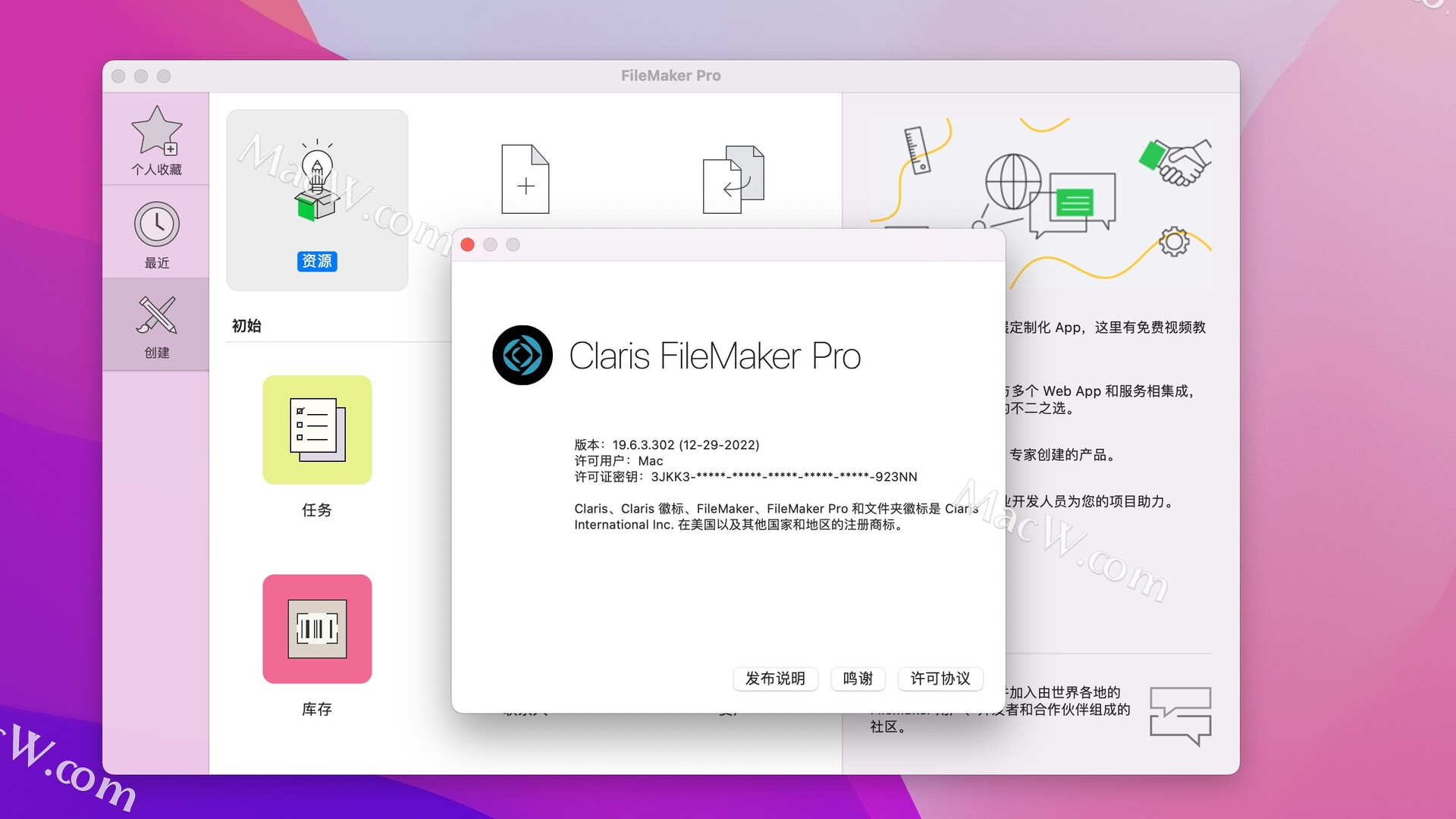The height and width of the screenshot is (819, 1456).
Task: Click the handshake illustration icon
Action: (1175, 162)
